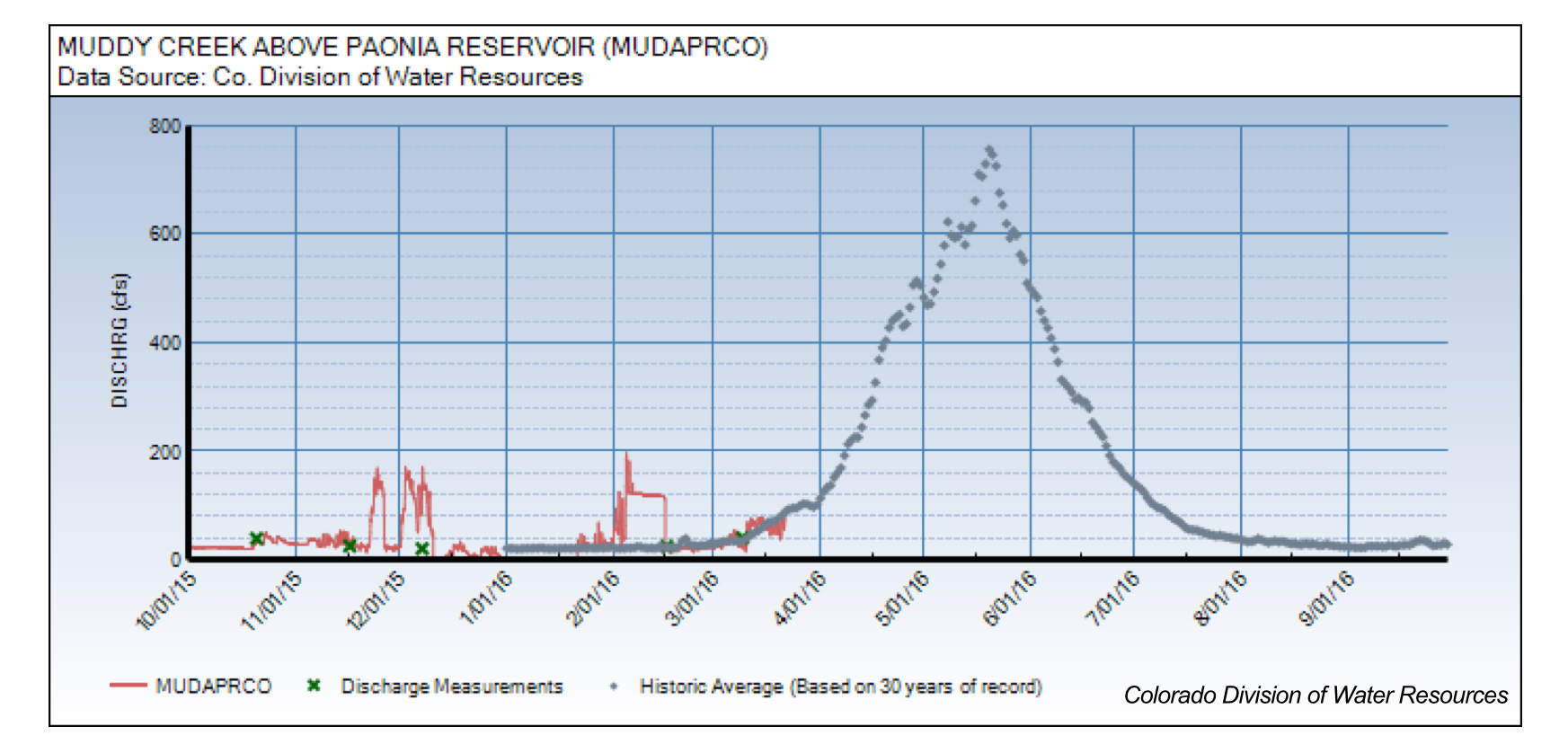Viewport: 1568px width, 753px height.
Task: Click the 3/01/16 date label
Action: click(692, 598)
